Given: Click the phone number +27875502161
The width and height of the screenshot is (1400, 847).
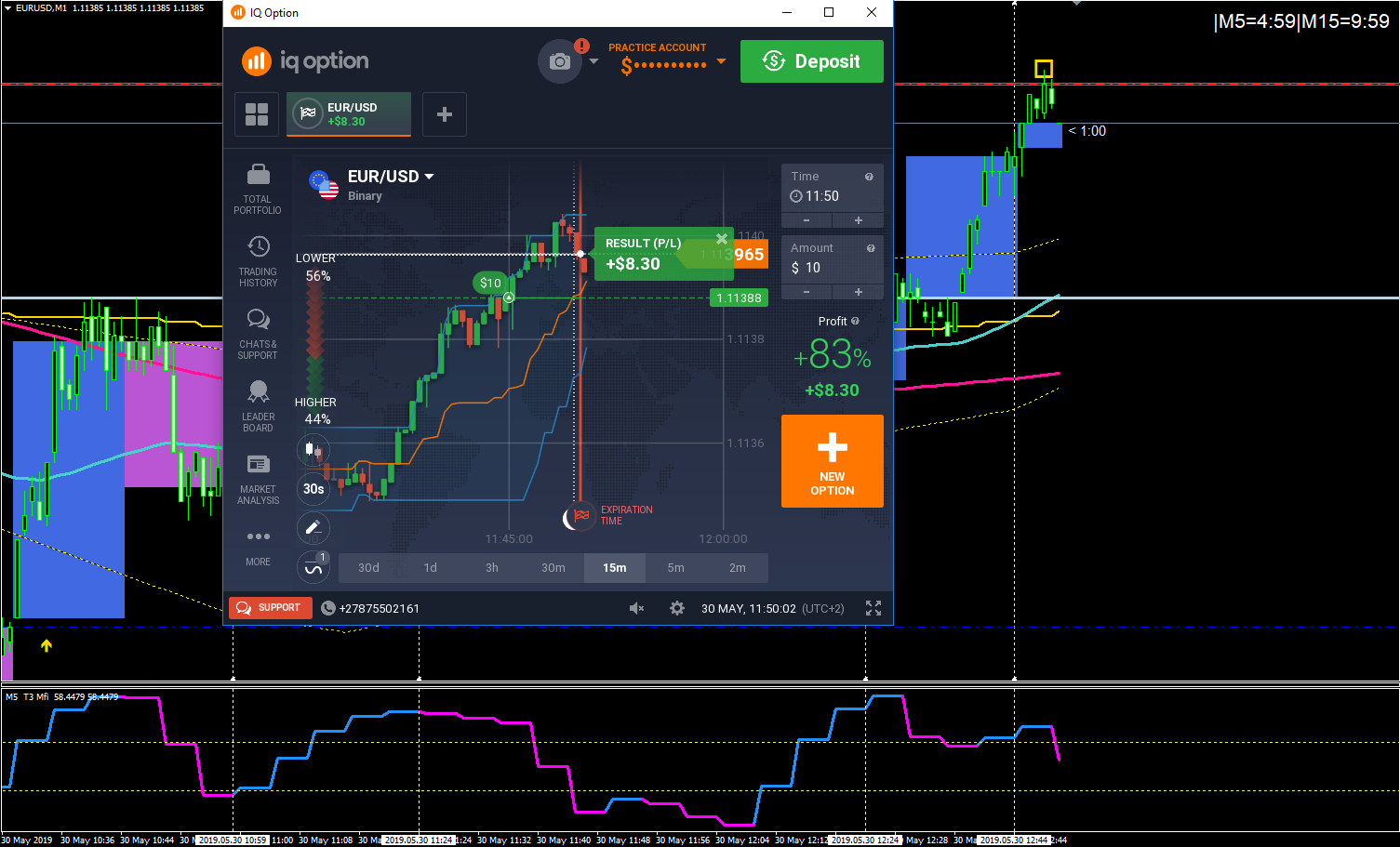Looking at the screenshot, I should coord(370,608).
